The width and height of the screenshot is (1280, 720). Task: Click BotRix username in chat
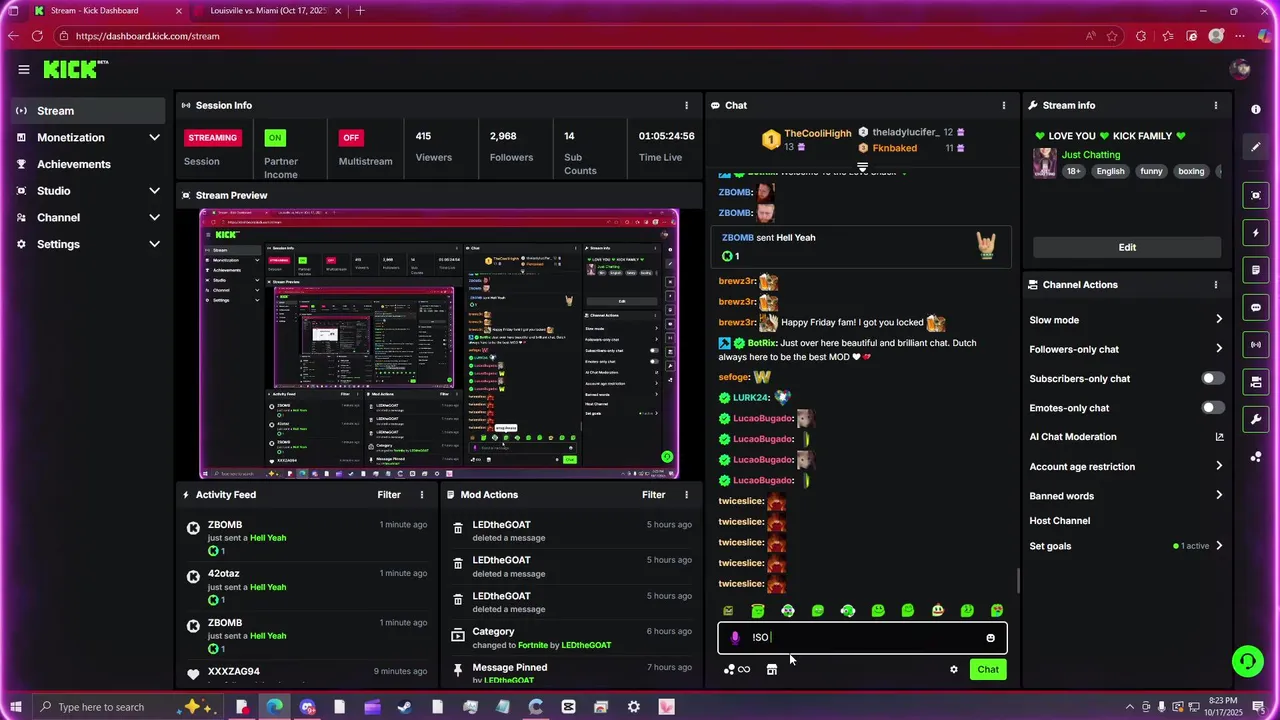[x=762, y=343]
